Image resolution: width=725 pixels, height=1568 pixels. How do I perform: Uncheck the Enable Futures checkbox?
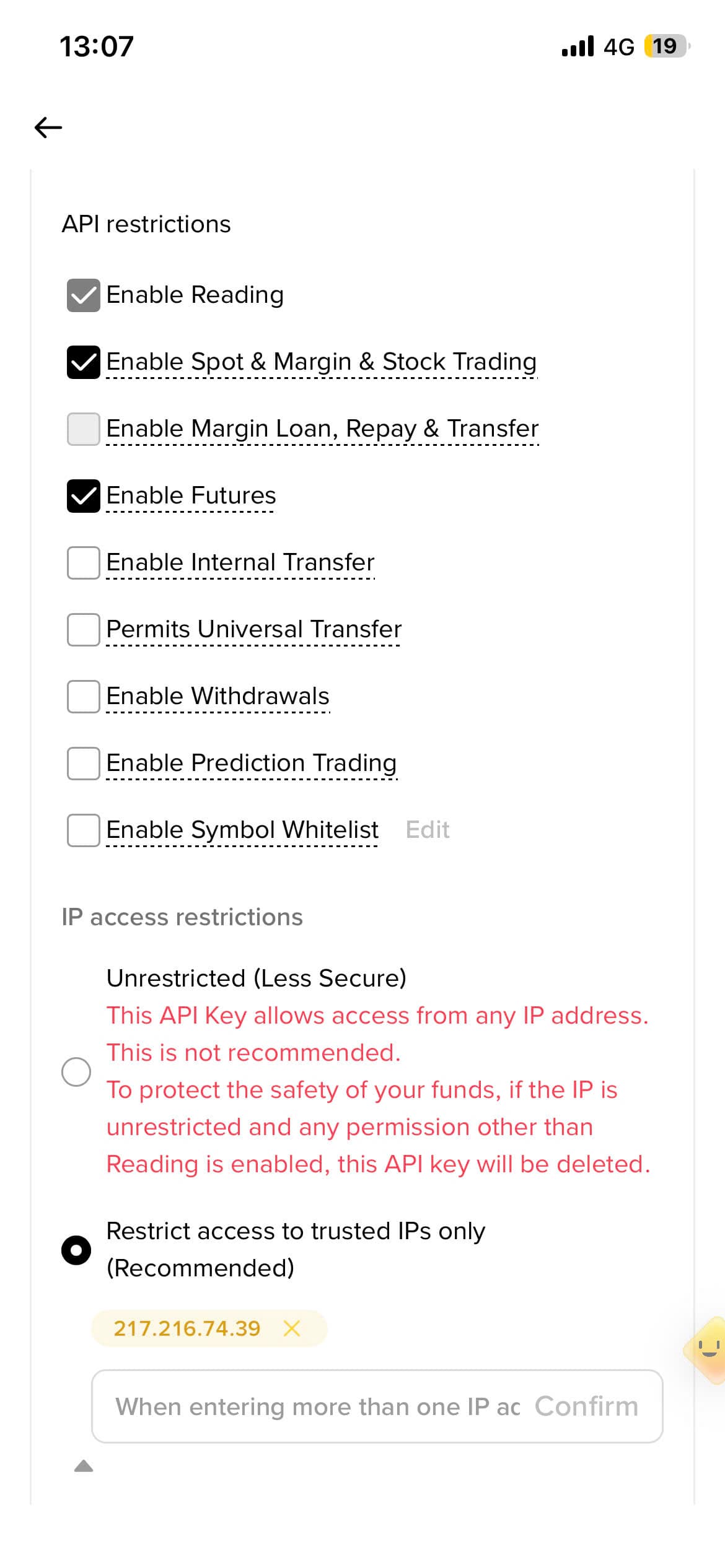[84, 495]
